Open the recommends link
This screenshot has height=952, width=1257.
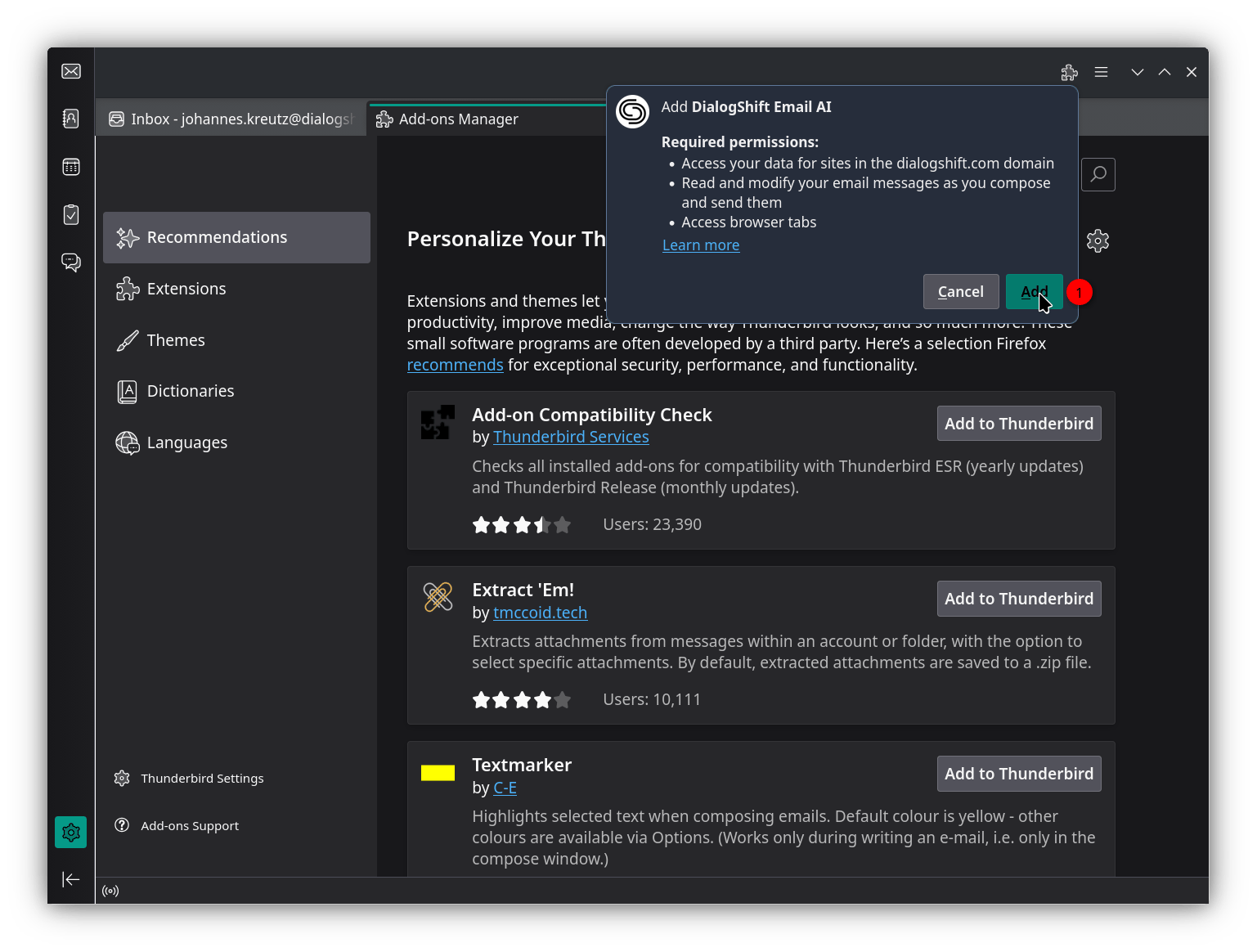[x=455, y=365]
